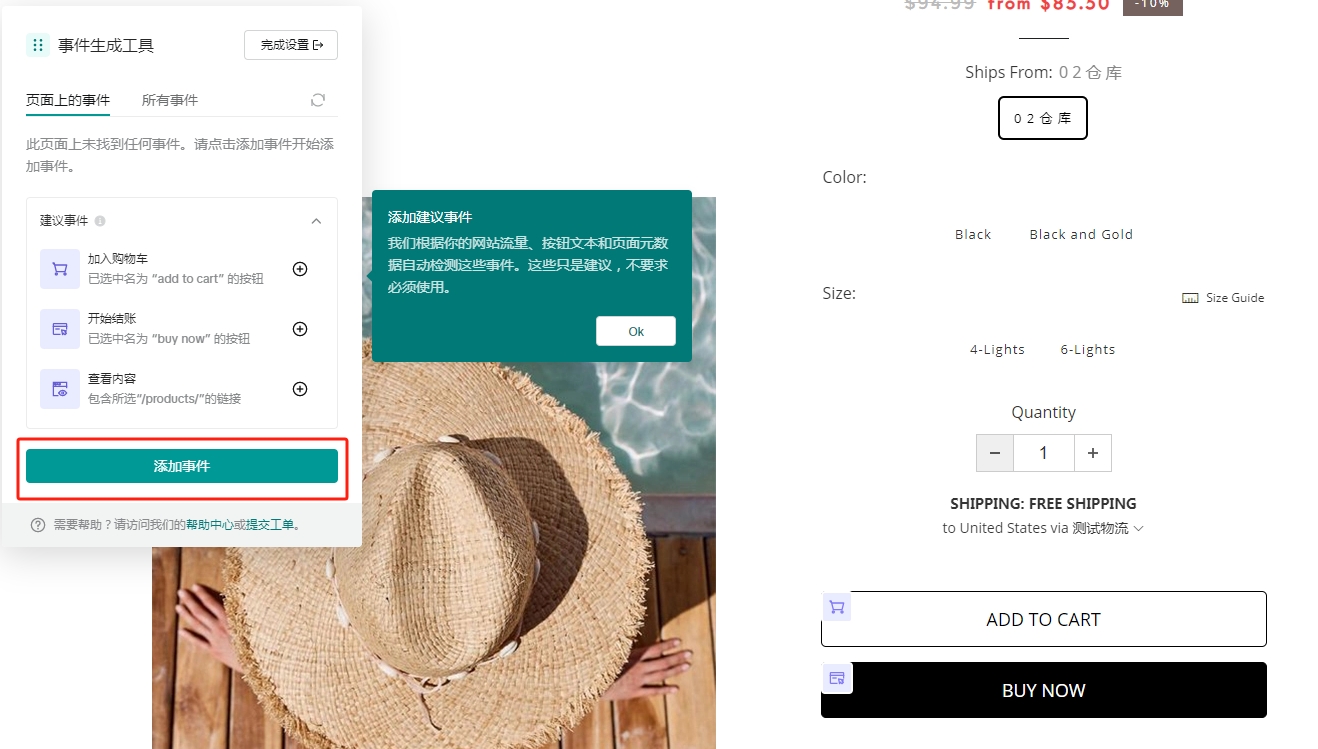Select the 6-Lights size option
This screenshot has height=749, width=1318.
pos(1088,349)
